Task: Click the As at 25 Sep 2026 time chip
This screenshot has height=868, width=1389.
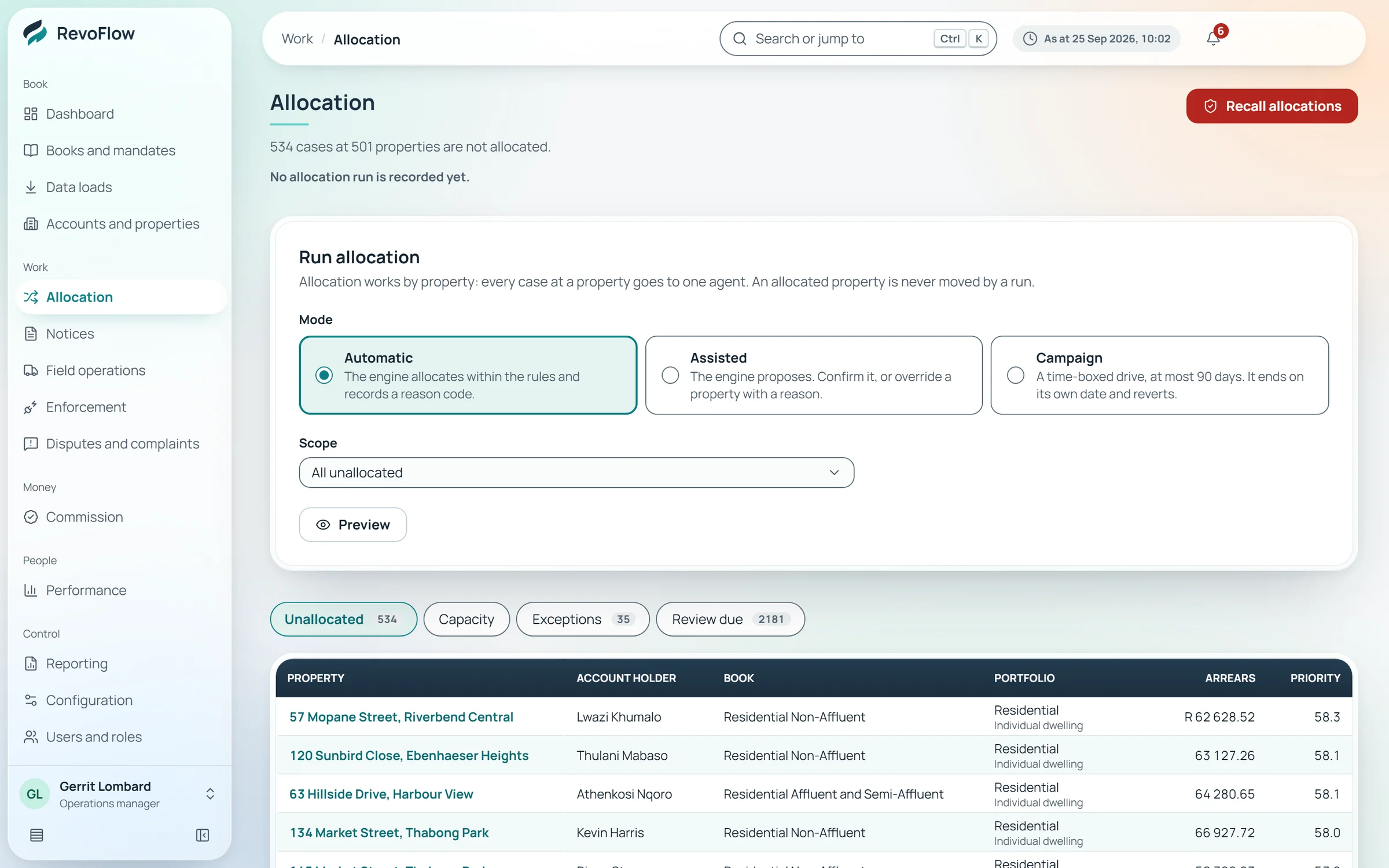Action: (1097, 39)
